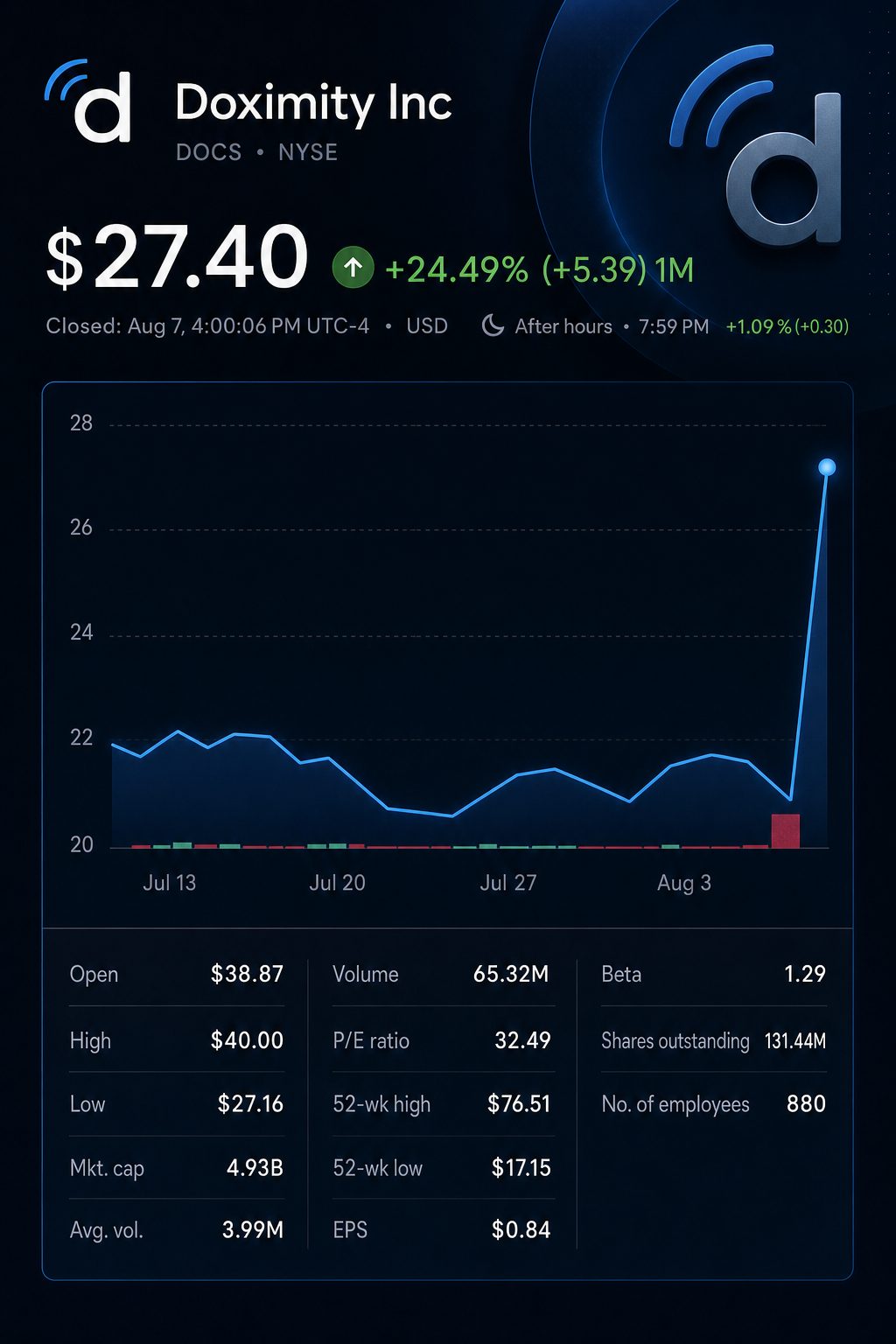Click the Doximity Inc company title
Screen dimensions: 896x1344
[x=313, y=102]
